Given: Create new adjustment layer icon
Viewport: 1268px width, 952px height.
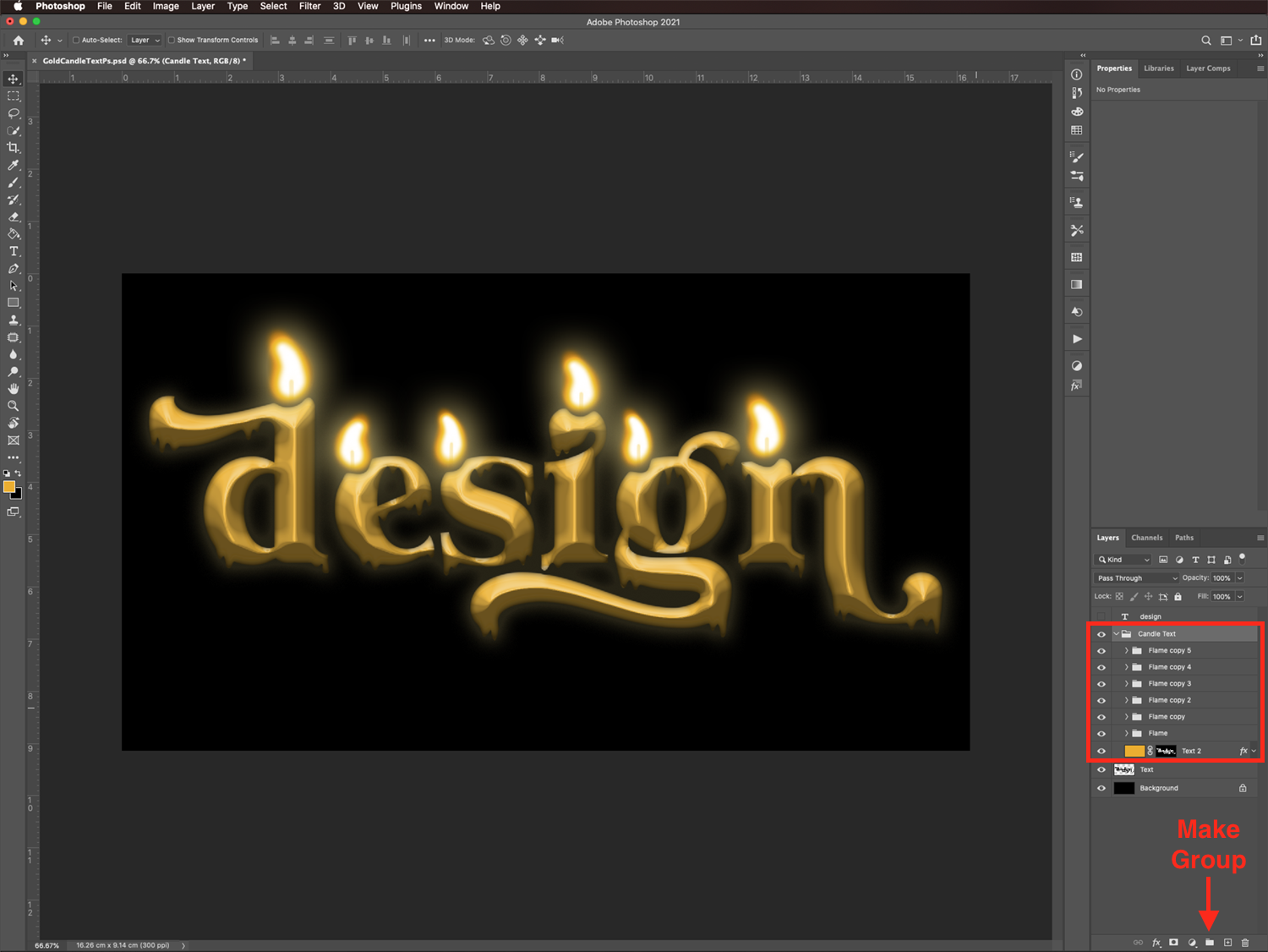Looking at the screenshot, I should coord(1192,942).
